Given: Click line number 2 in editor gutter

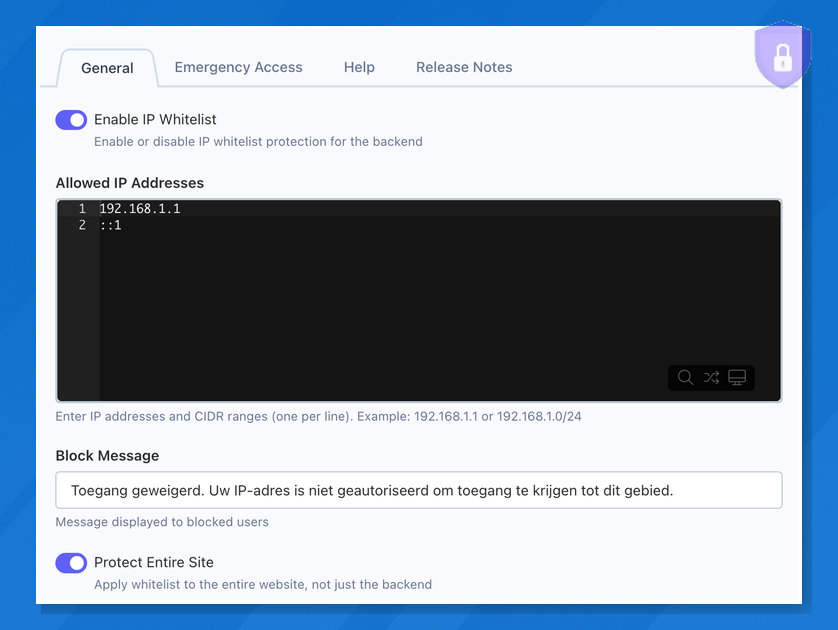Looking at the screenshot, I should point(81,225).
